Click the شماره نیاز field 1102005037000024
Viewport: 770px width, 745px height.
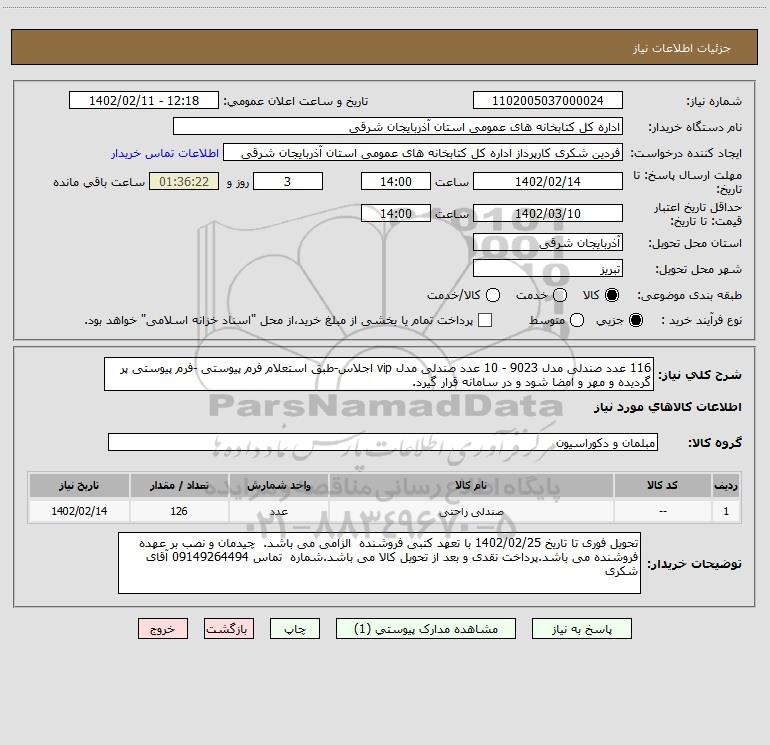(548, 100)
